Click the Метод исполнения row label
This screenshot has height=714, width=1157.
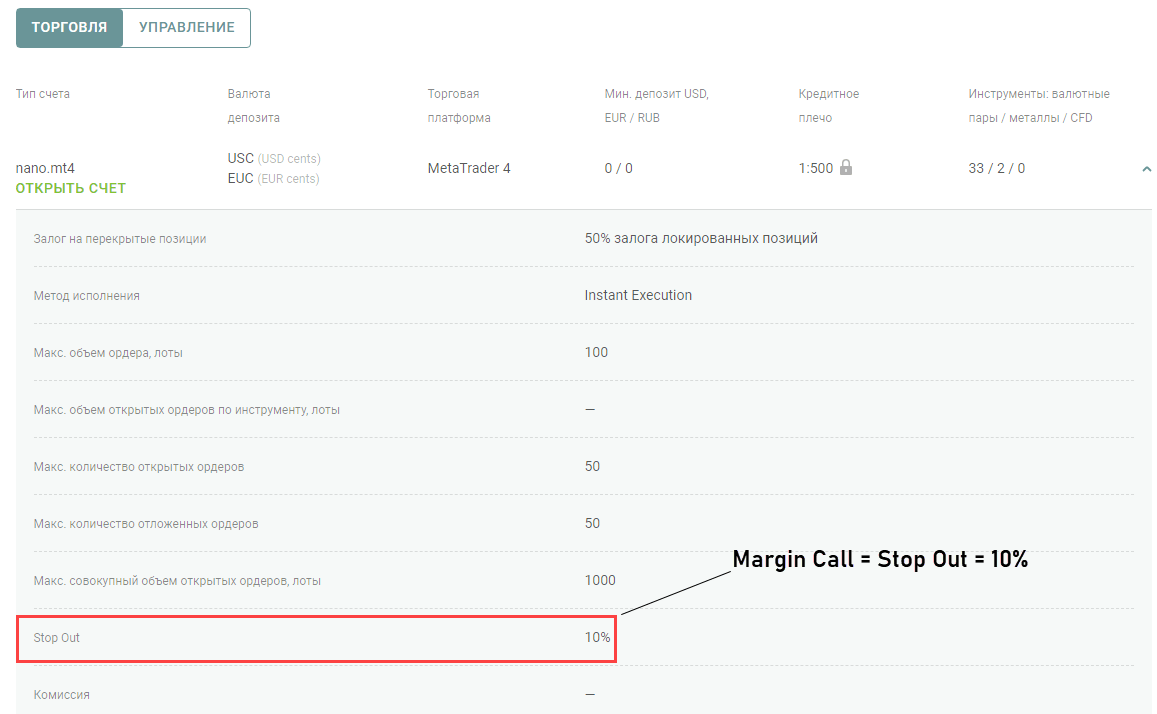87,296
